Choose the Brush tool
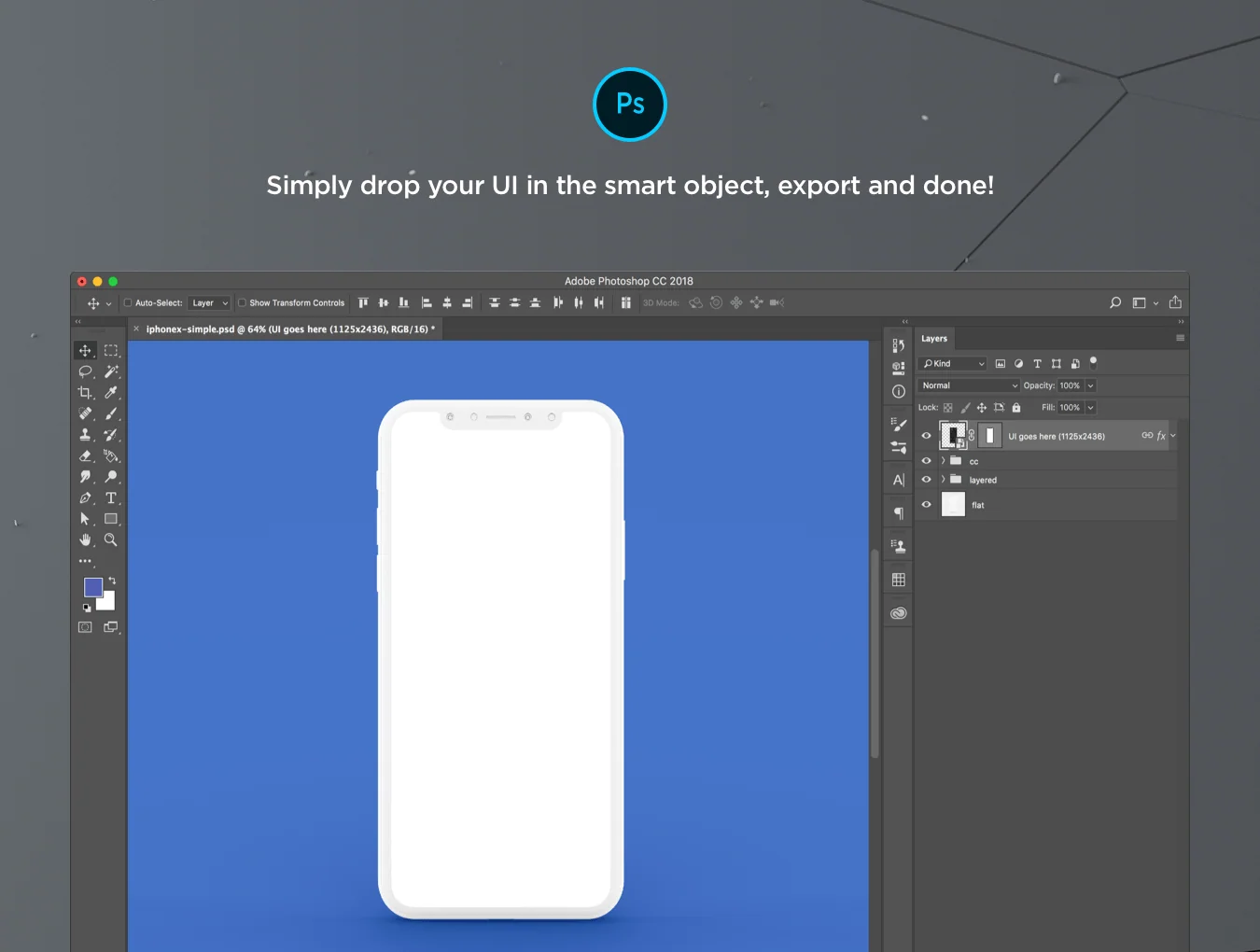Screen dimensions: 1260x952 click(111, 413)
